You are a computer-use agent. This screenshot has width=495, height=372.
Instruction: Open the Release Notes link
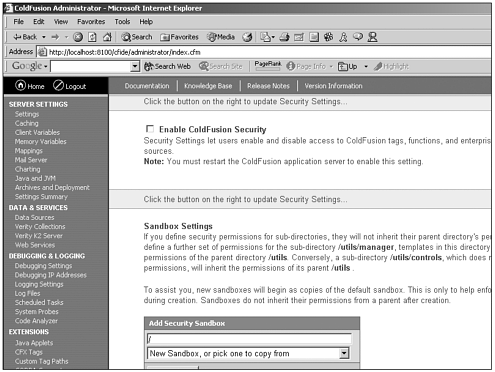pyautogui.click(x=268, y=86)
